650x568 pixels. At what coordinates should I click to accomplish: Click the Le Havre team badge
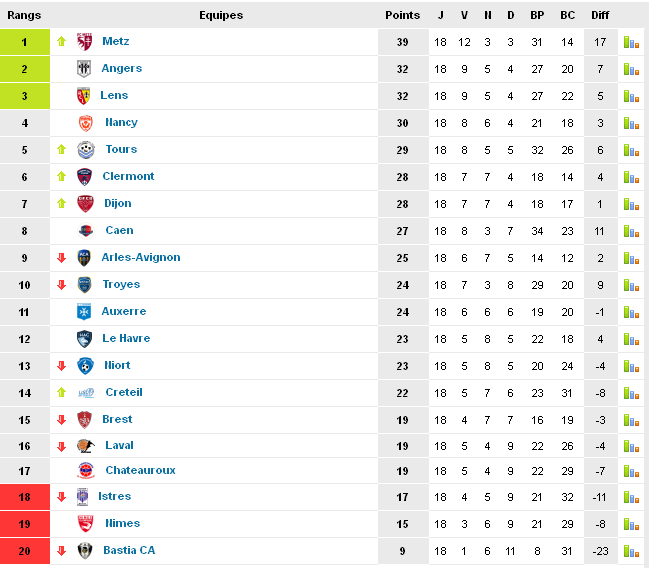click(84, 339)
